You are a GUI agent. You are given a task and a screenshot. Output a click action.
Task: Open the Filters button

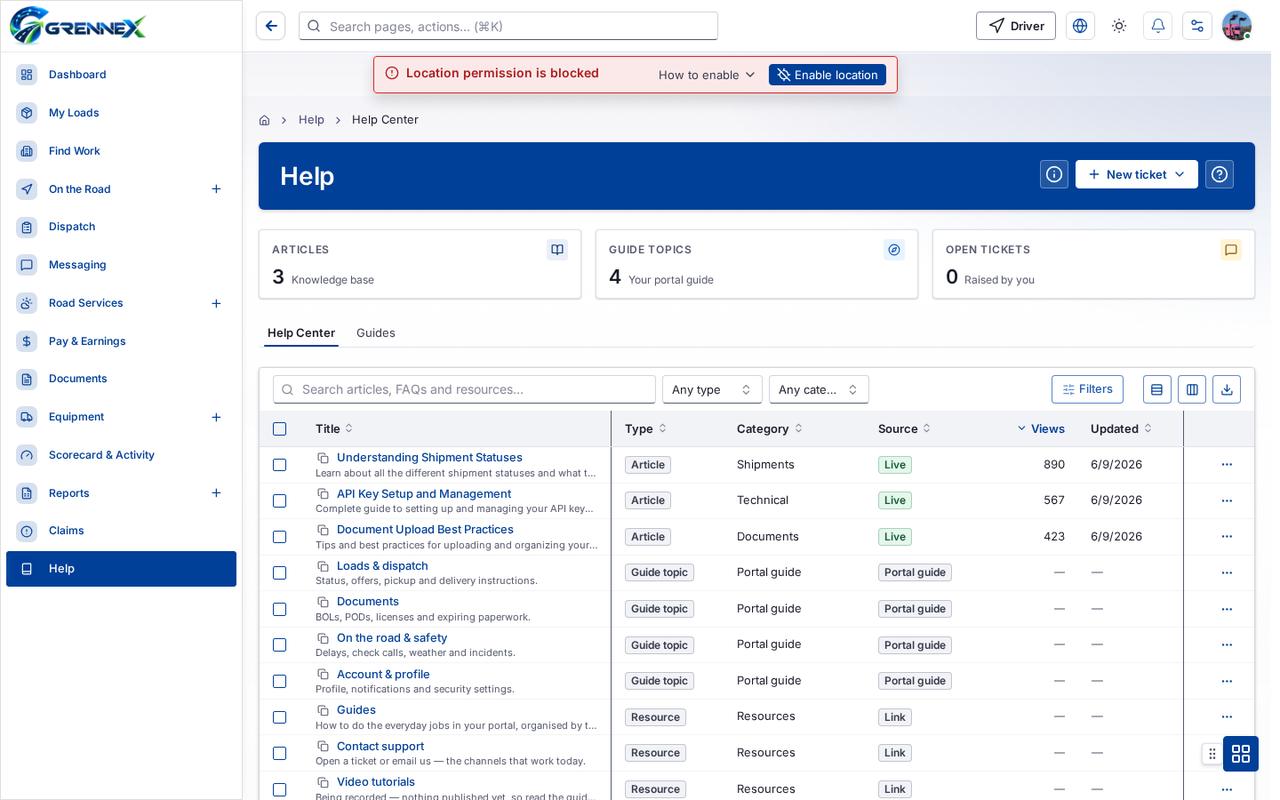(1087, 389)
